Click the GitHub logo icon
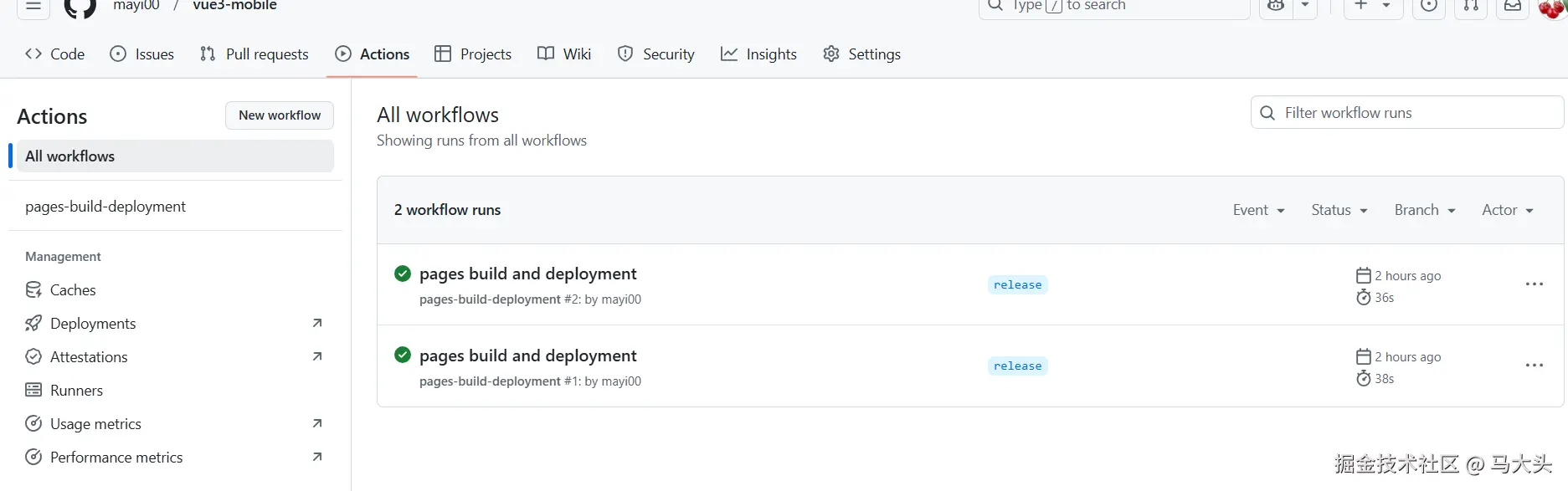 (x=80, y=7)
